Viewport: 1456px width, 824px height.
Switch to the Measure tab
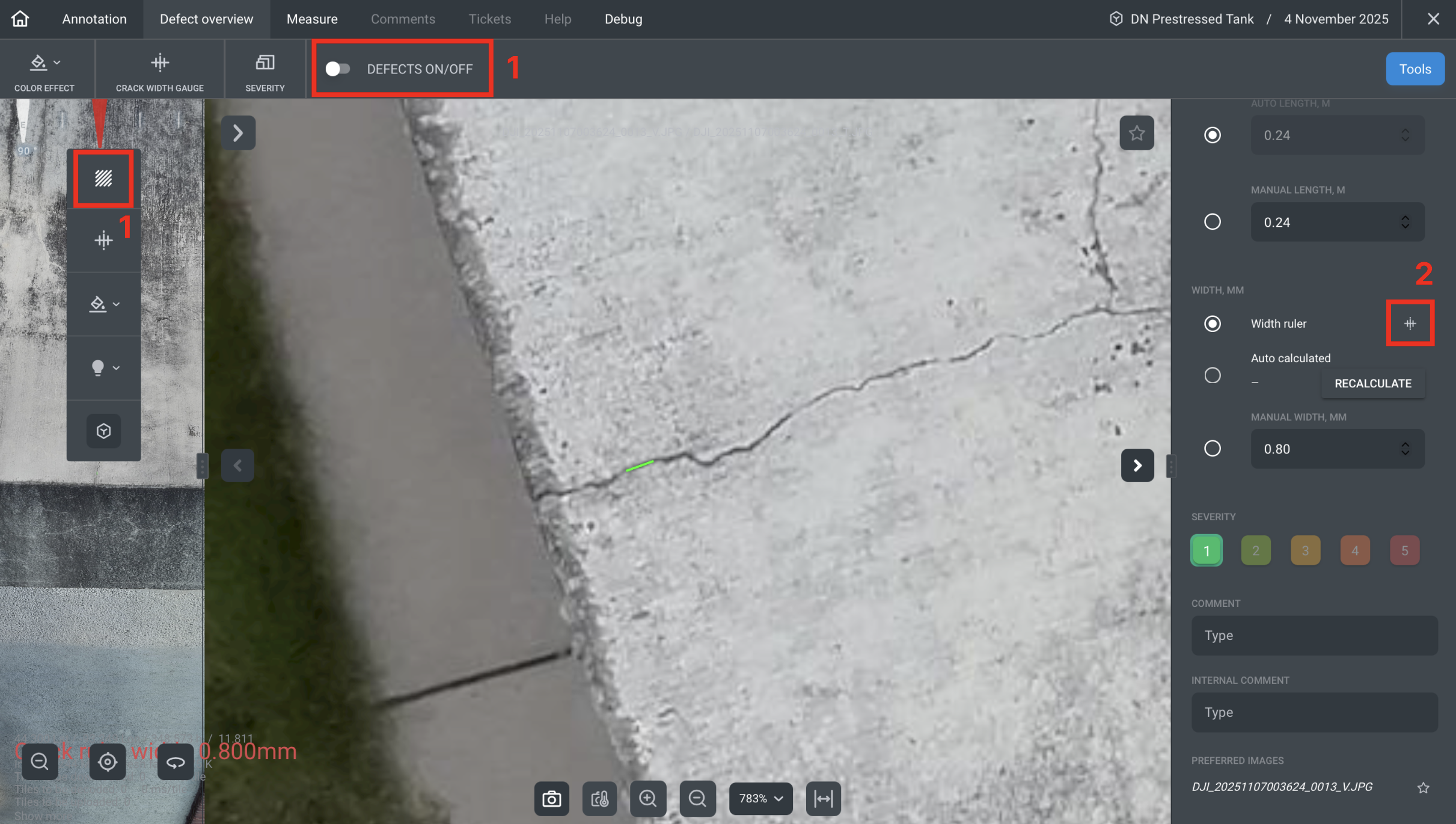(312, 19)
